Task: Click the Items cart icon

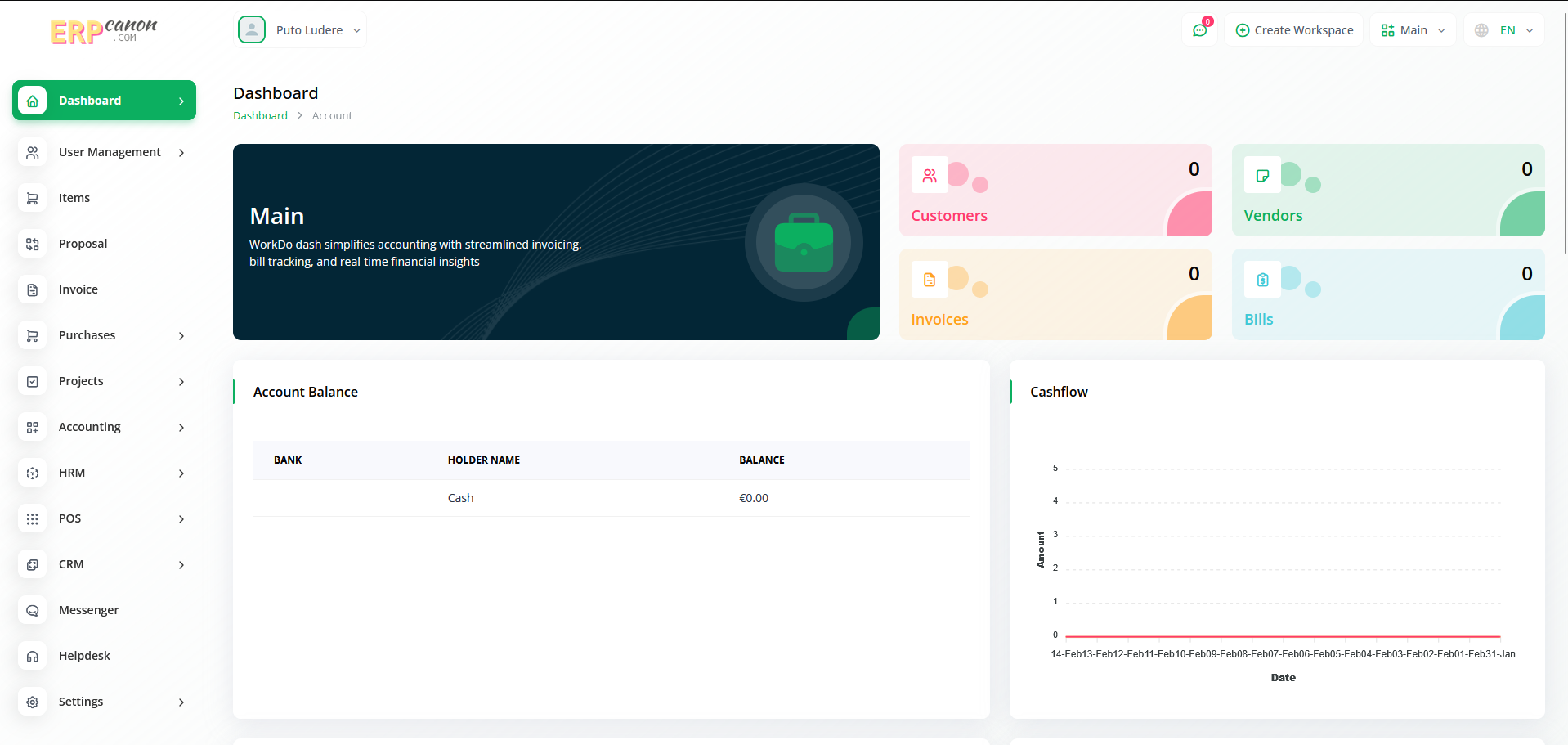Action: pyautogui.click(x=32, y=198)
